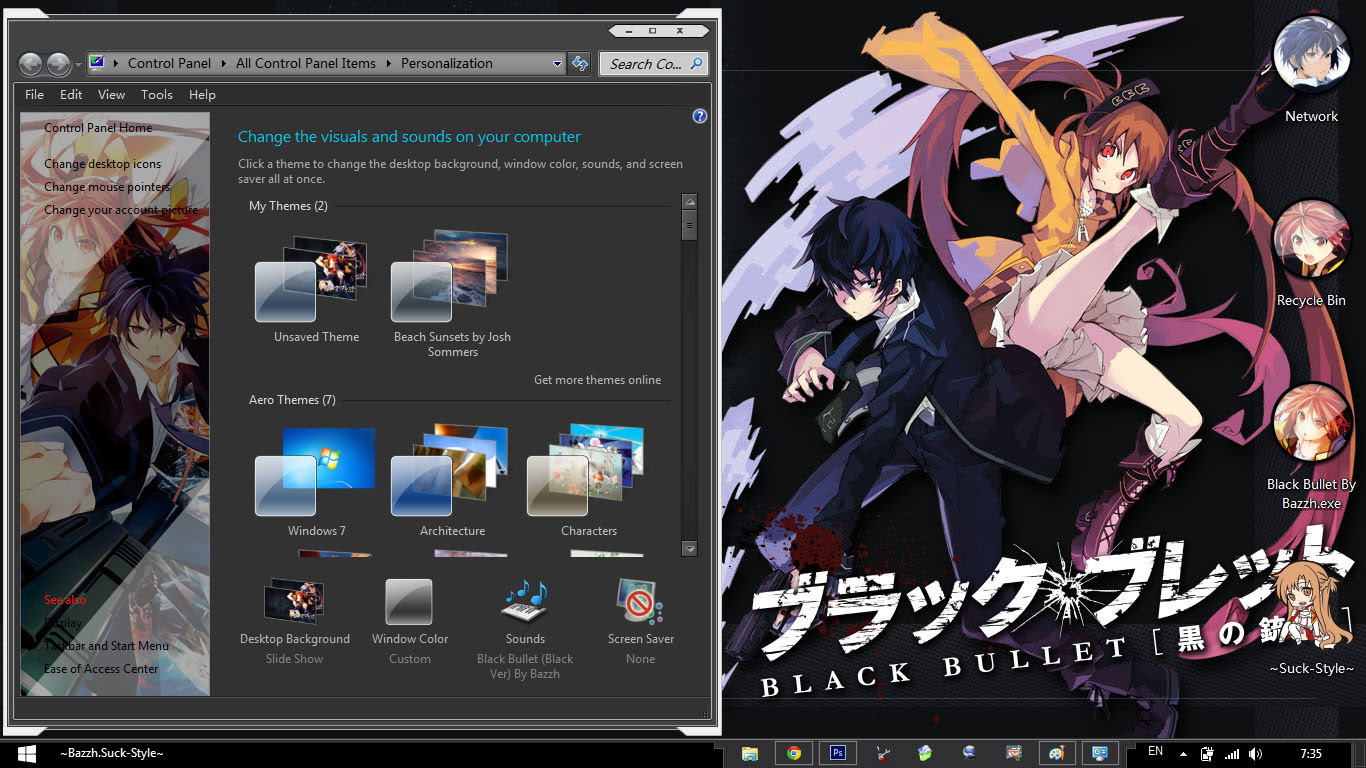Launch Google Chrome from the taskbar
This screenshot has width=1366, height=768.
click(x=794, y=753)
